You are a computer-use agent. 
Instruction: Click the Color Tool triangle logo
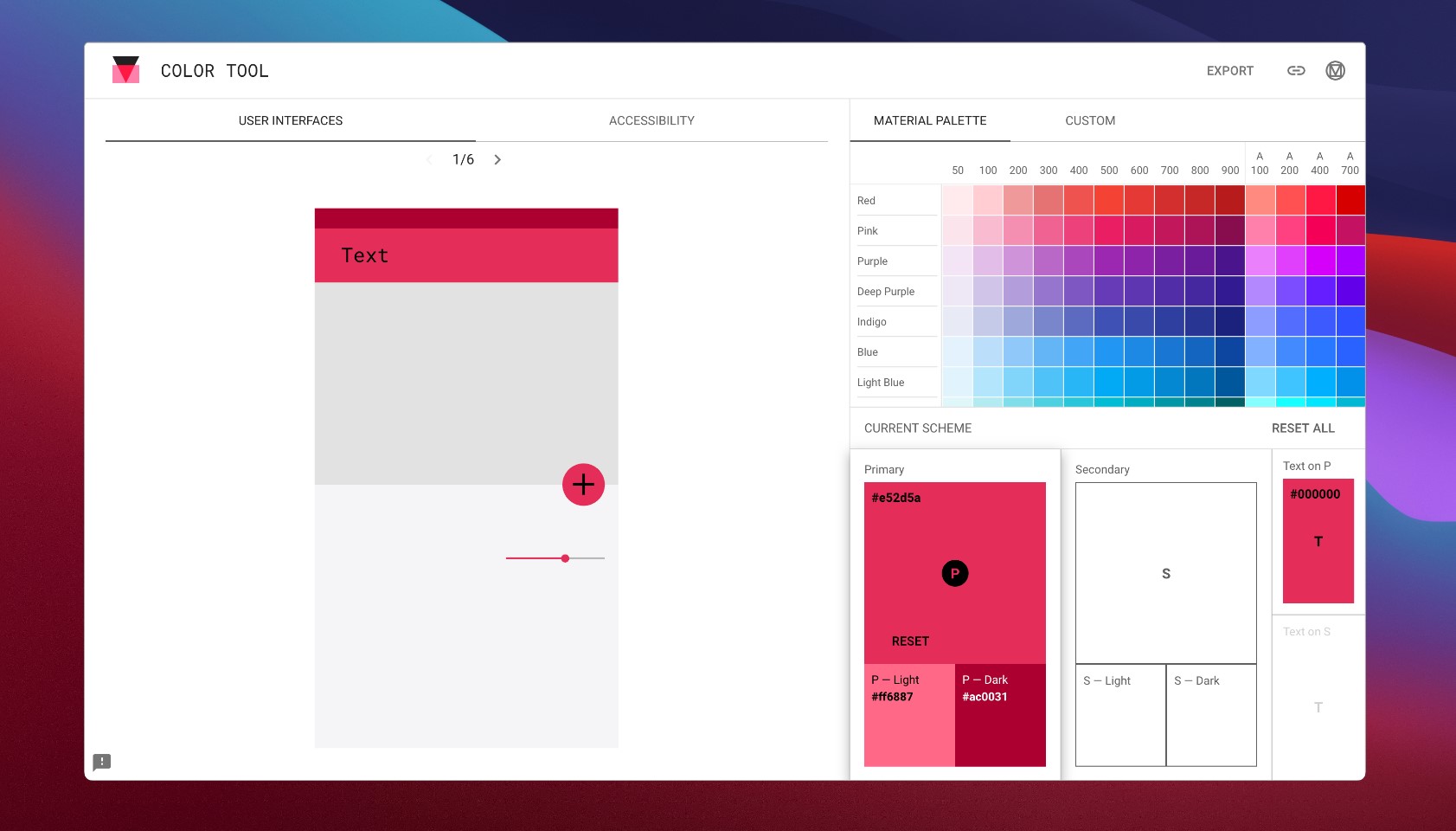coord(125,70)
